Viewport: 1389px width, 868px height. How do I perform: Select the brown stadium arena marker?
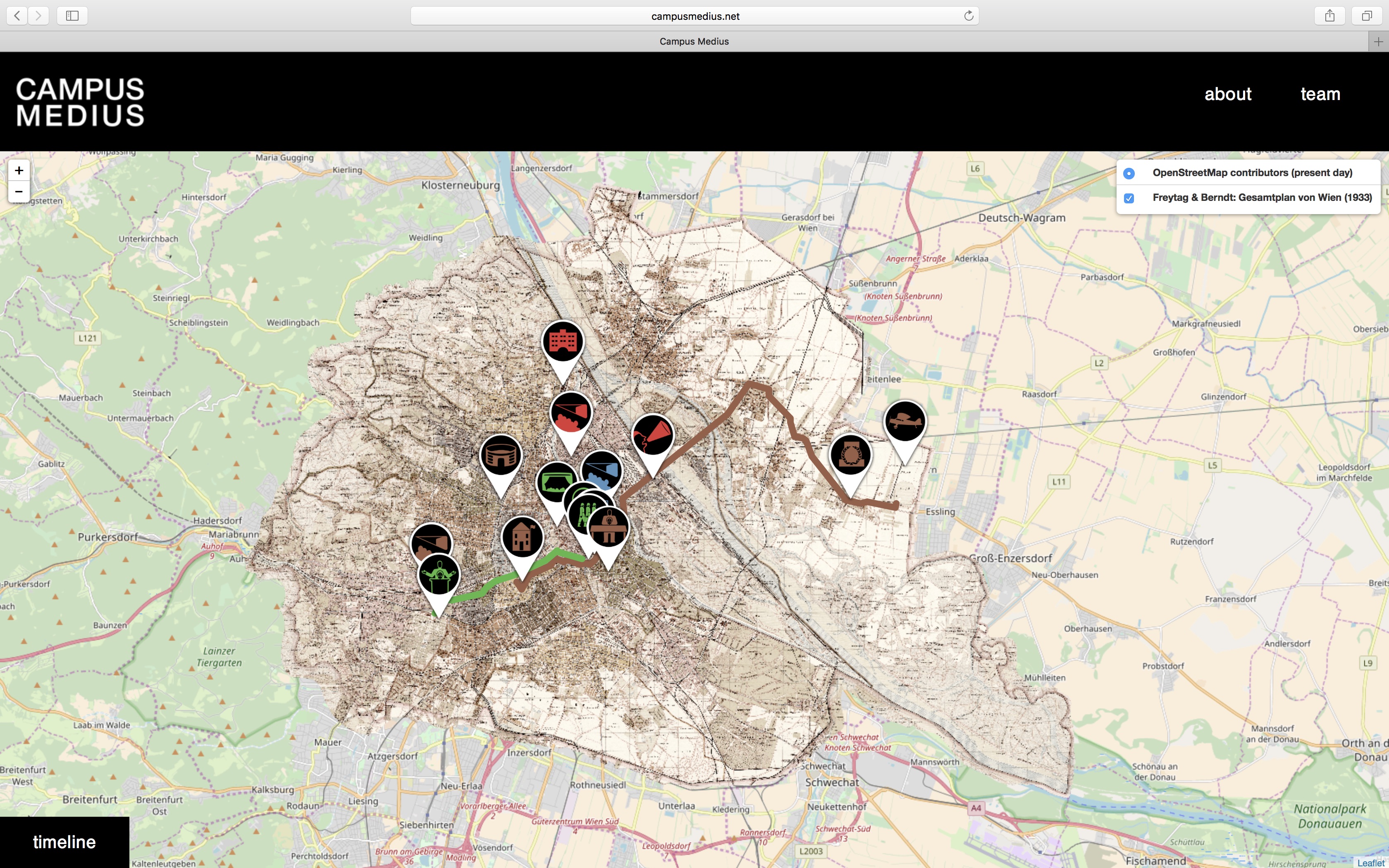click(x=501, y=456)
